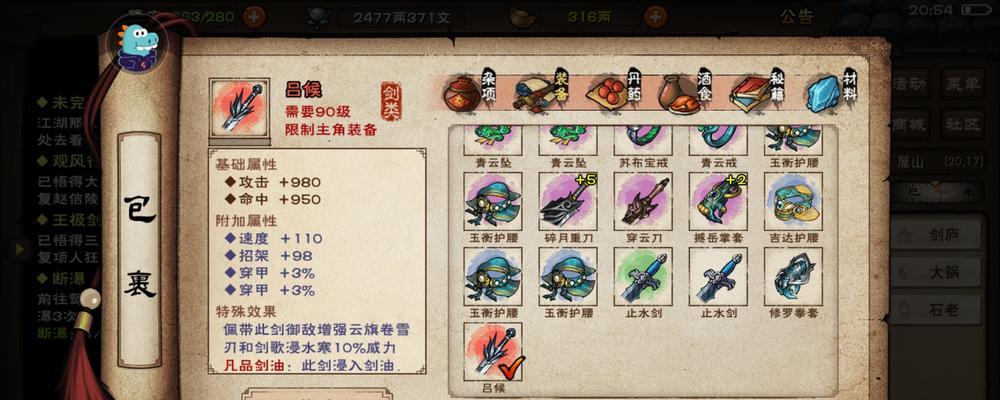Viewport: 1000px width, 400px height.
Task: Select the 修罗拳套 gauntlet item
Action: (x=793, y=276)
